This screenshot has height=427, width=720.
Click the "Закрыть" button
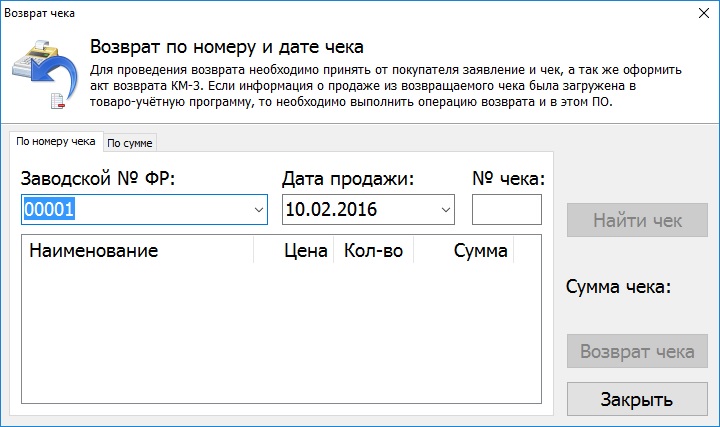(x=636, y=400)
